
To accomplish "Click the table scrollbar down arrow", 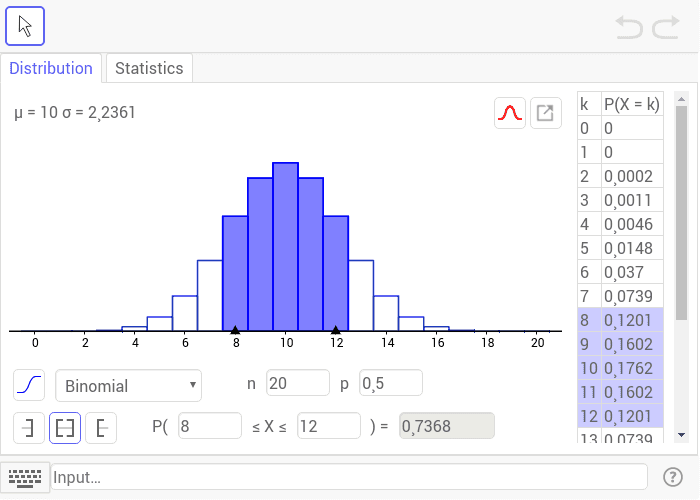I will (681, 435).
